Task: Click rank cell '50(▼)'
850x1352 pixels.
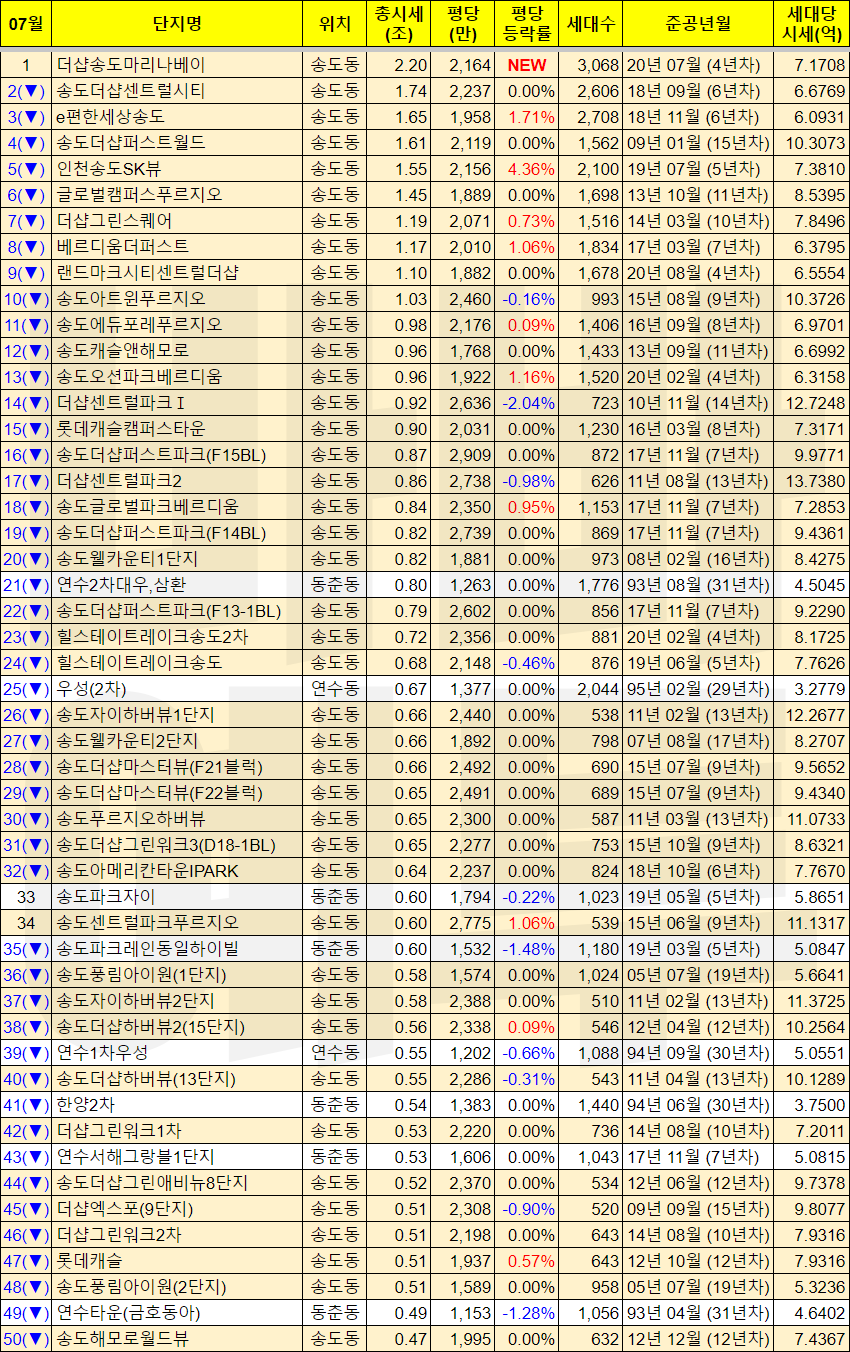Action: [26, 1339]
